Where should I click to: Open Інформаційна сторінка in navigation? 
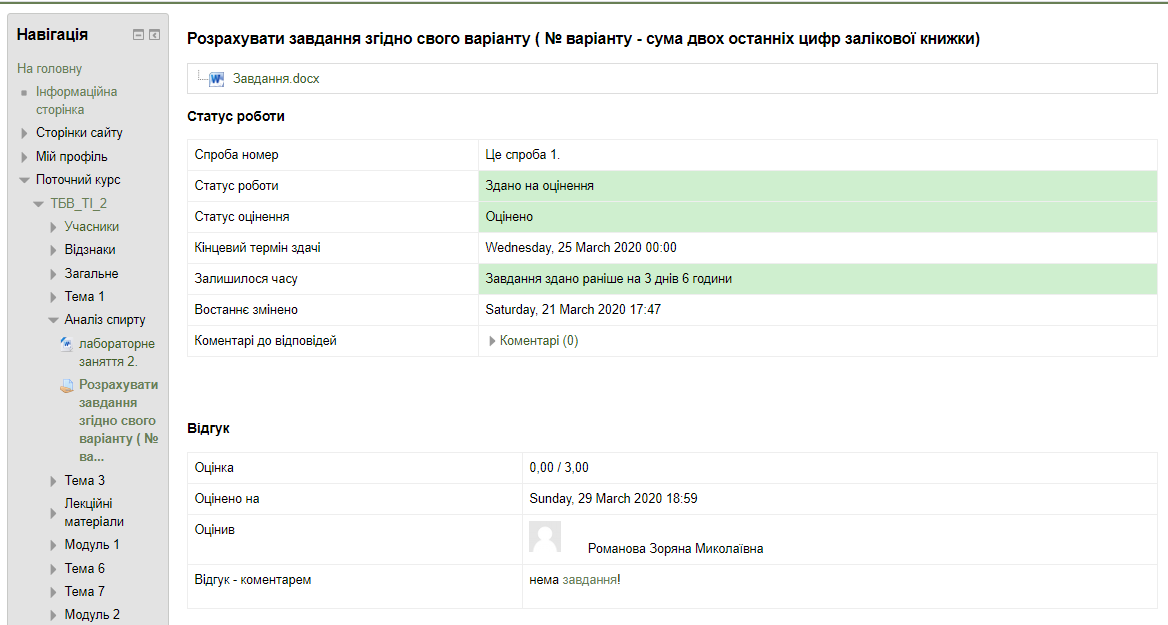click(76, 101)
